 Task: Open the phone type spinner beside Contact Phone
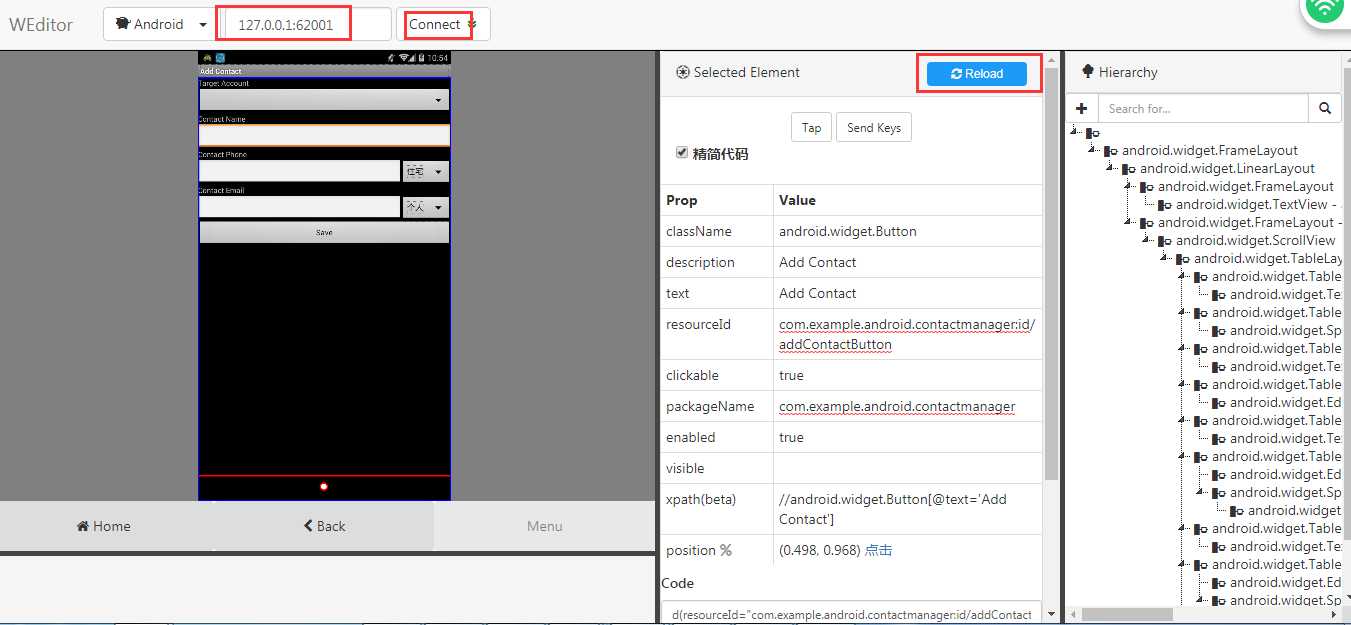[x=425, y=172]
